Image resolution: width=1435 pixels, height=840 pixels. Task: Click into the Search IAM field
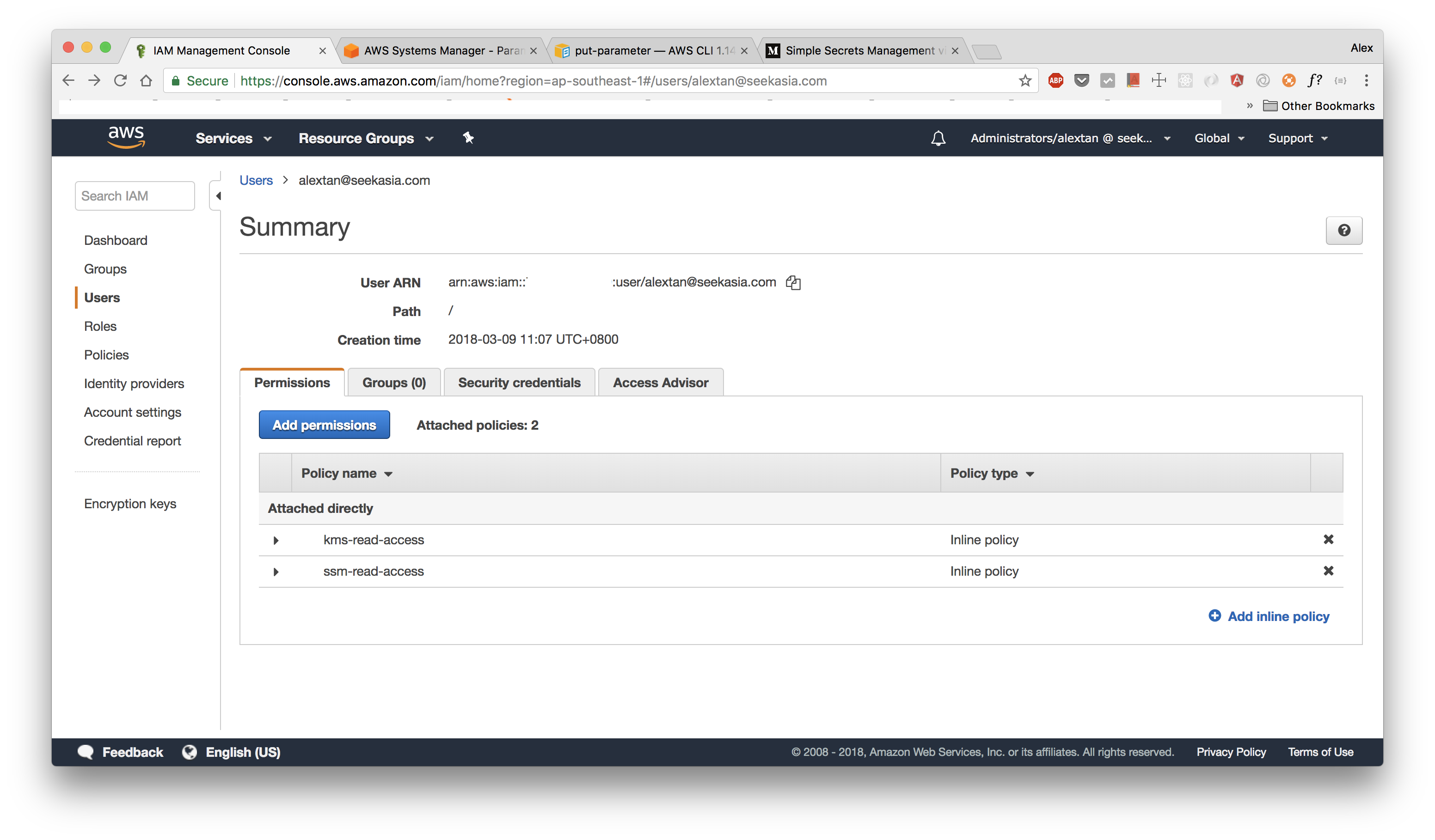pyautogui.click(x=135, y=196)
